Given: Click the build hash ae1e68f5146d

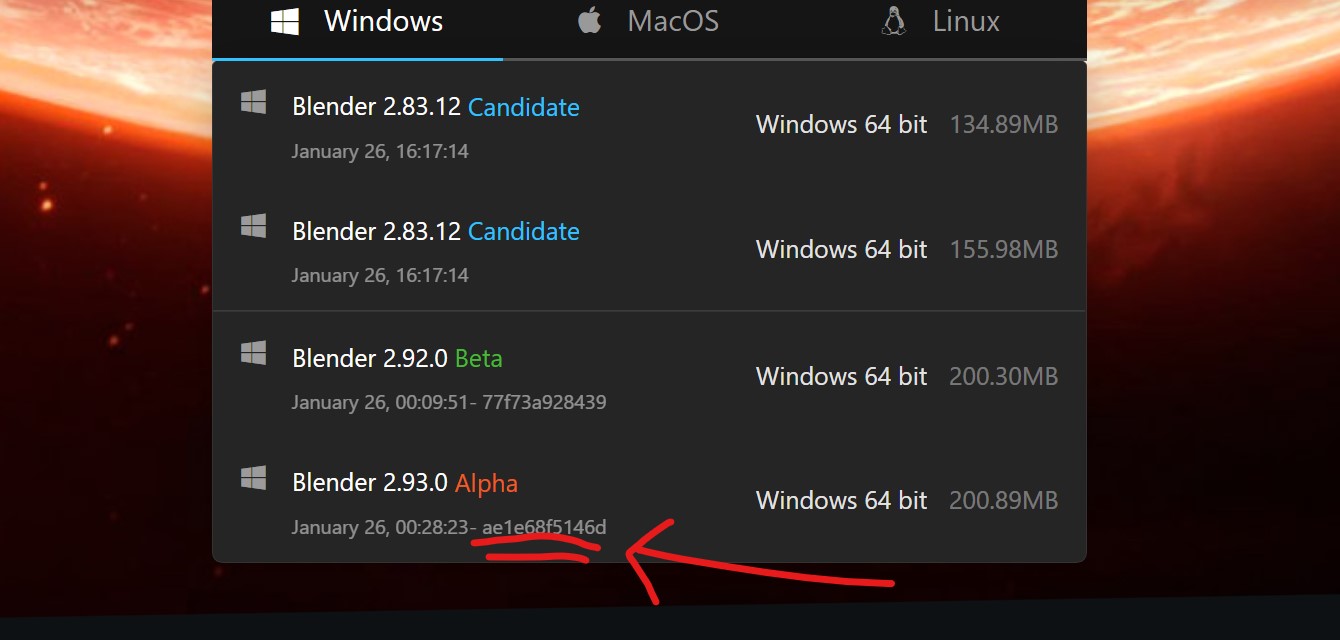Looking at the screenshot, I should [x=544, y=527].
